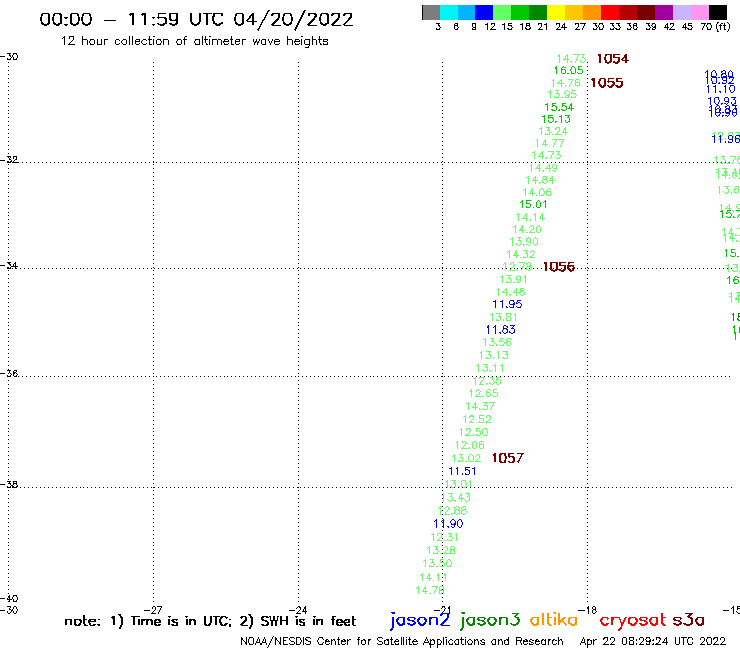This screenshot has width=740, height=650.
Task: Pick the yellow swatch in the color scale
Action: pyautogui.click(x=556, y=12)
